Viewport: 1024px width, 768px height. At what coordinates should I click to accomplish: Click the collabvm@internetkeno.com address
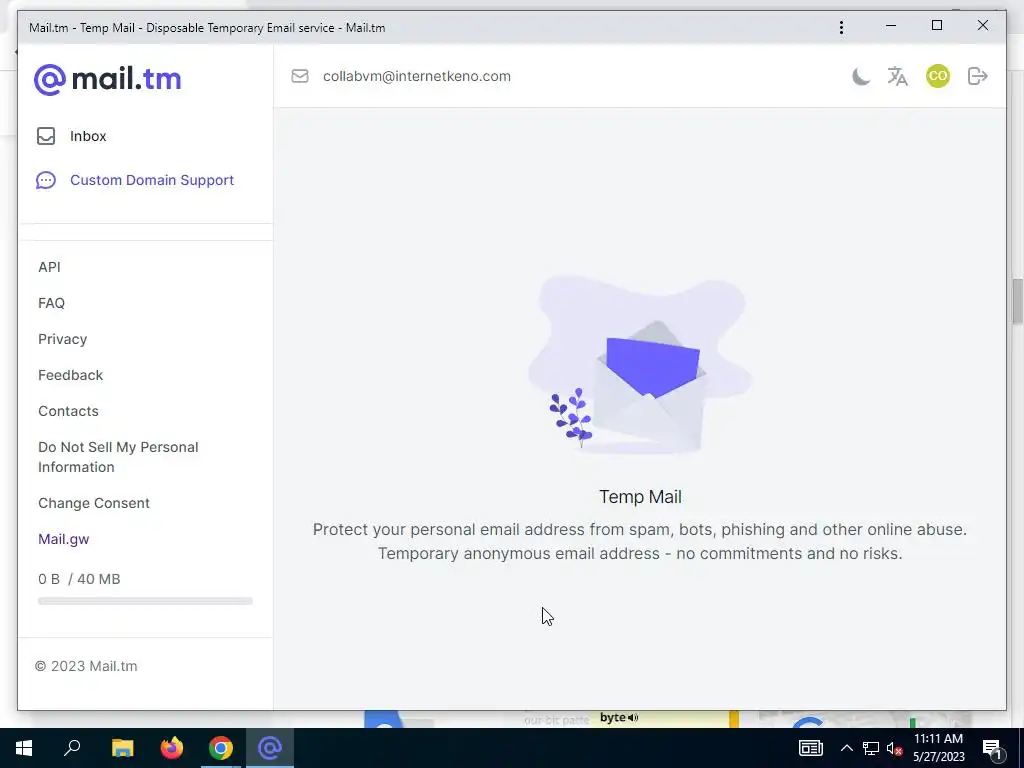click(417, 76)
